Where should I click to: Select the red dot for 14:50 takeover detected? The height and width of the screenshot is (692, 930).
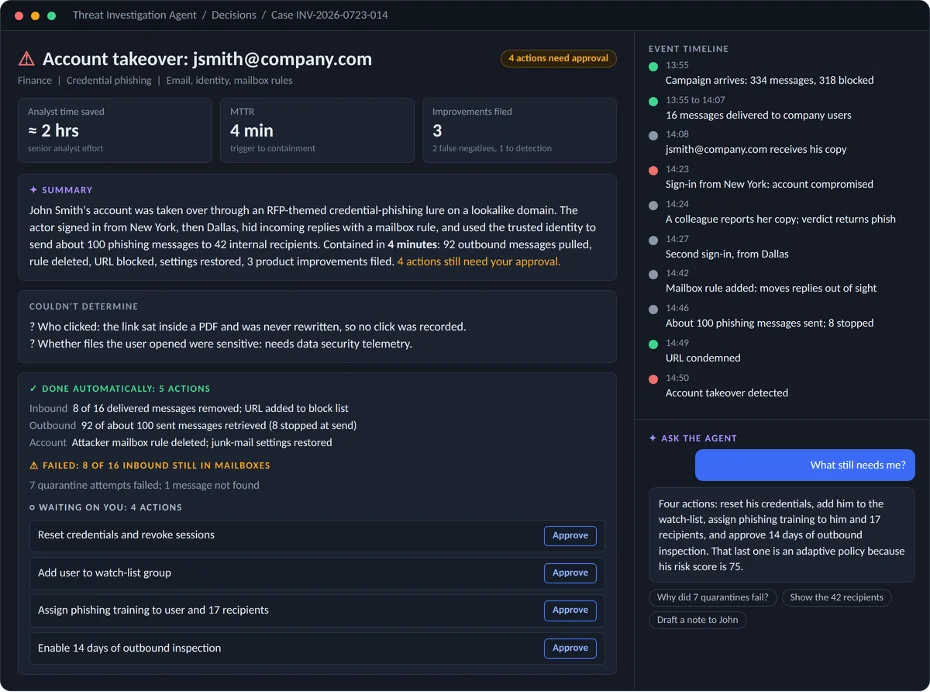[653, 380]
